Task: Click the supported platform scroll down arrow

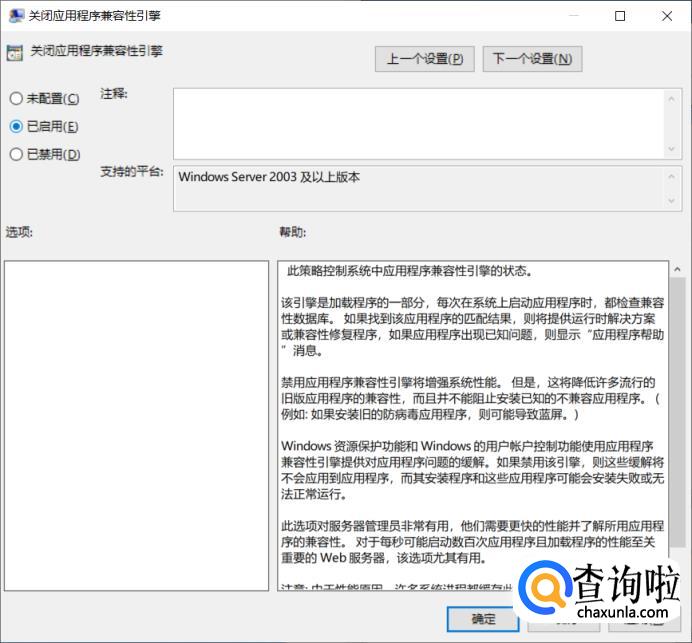Action: click(x=671, y=201)
